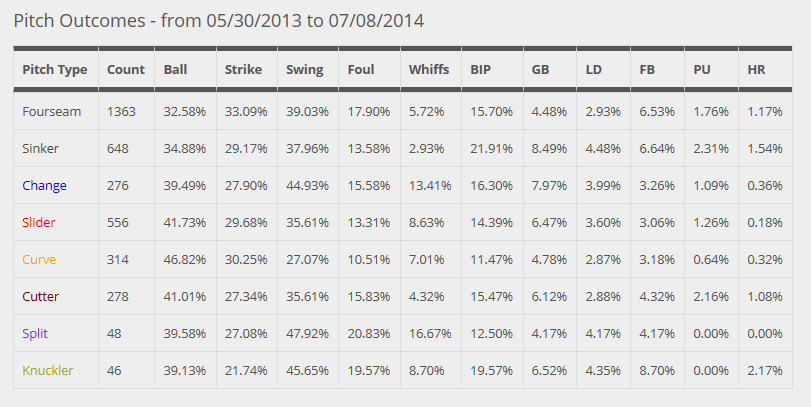The height and width of the screenshot is (407, 811).
Task: Select the purple Split link
Action: 35,334
